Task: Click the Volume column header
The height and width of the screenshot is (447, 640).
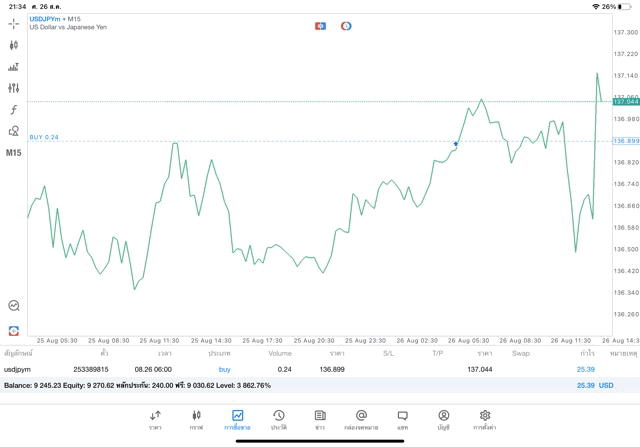Action: pyautogui.click(x=280, y=354)
